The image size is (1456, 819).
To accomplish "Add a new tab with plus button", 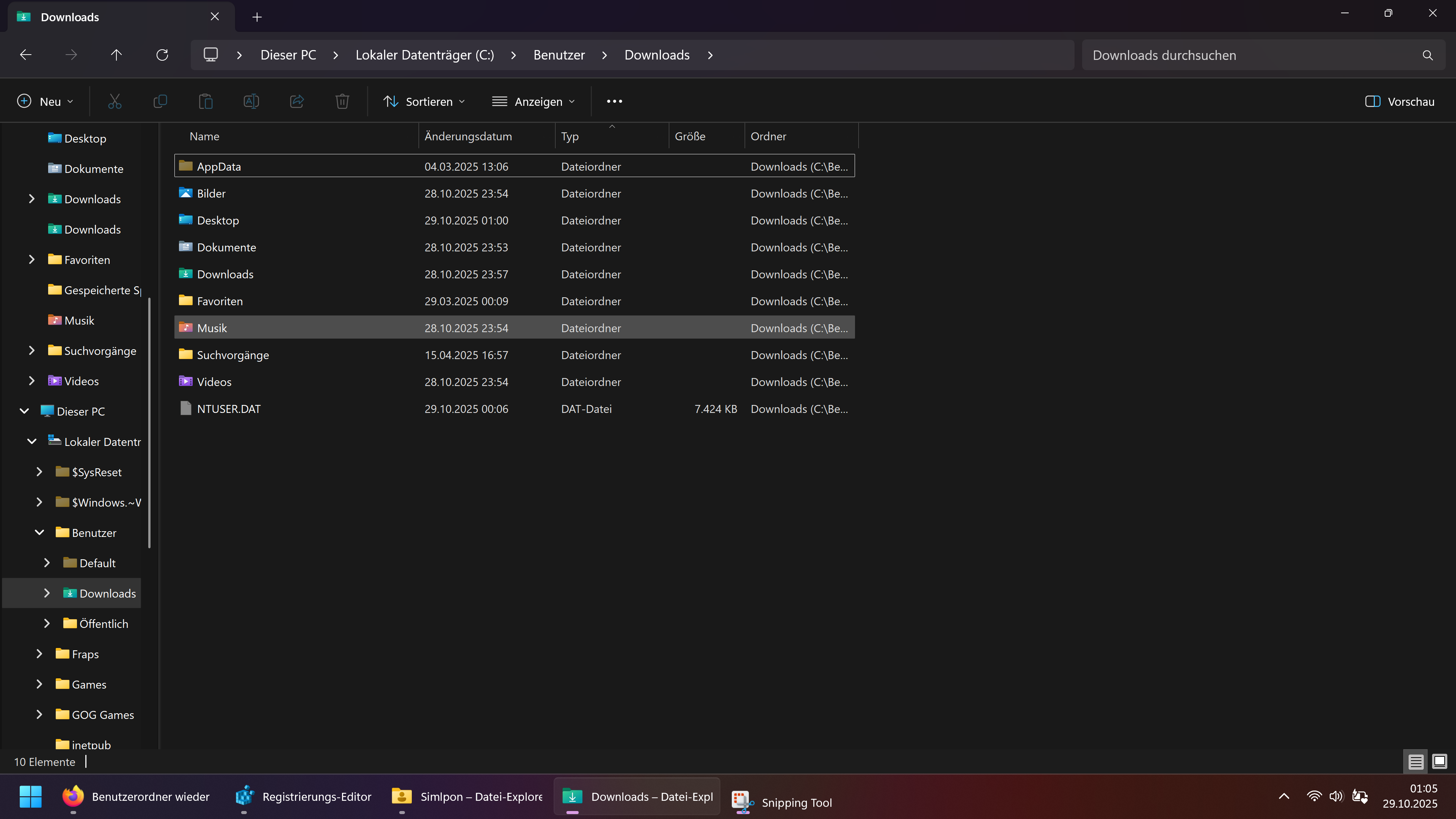I will coord(257,17).
